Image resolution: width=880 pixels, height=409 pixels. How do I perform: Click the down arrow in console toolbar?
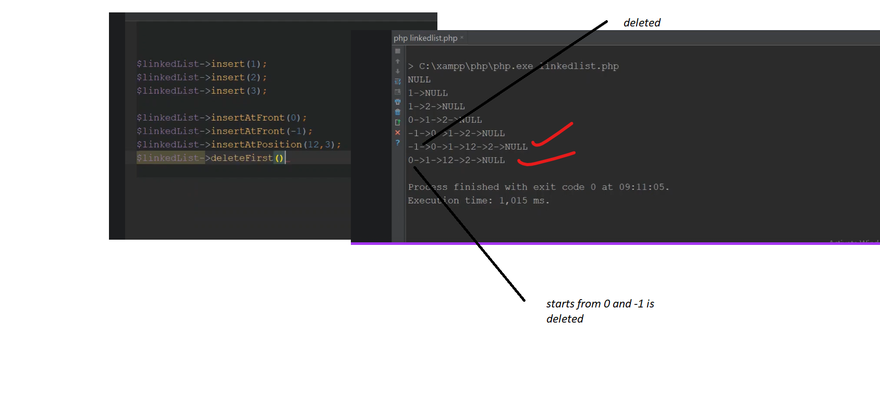[x=398, y=71]
